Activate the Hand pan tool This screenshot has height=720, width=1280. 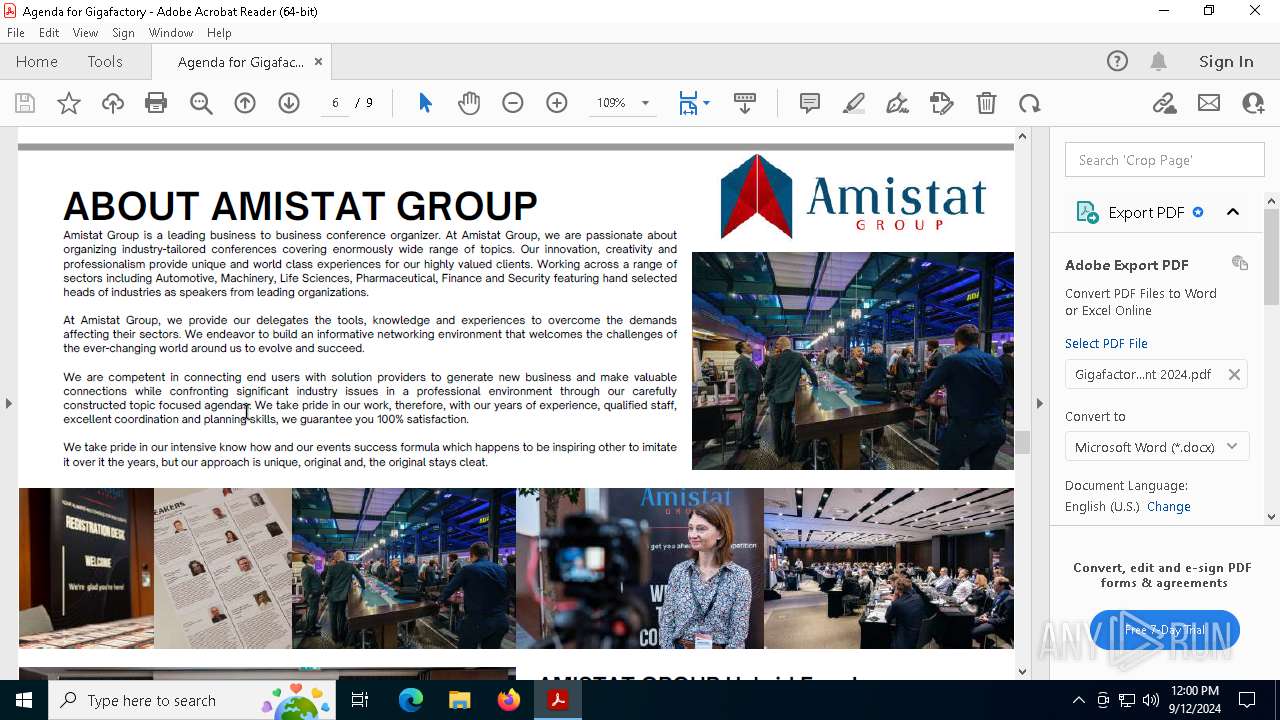pyautogui.click(x=469, y=103)
